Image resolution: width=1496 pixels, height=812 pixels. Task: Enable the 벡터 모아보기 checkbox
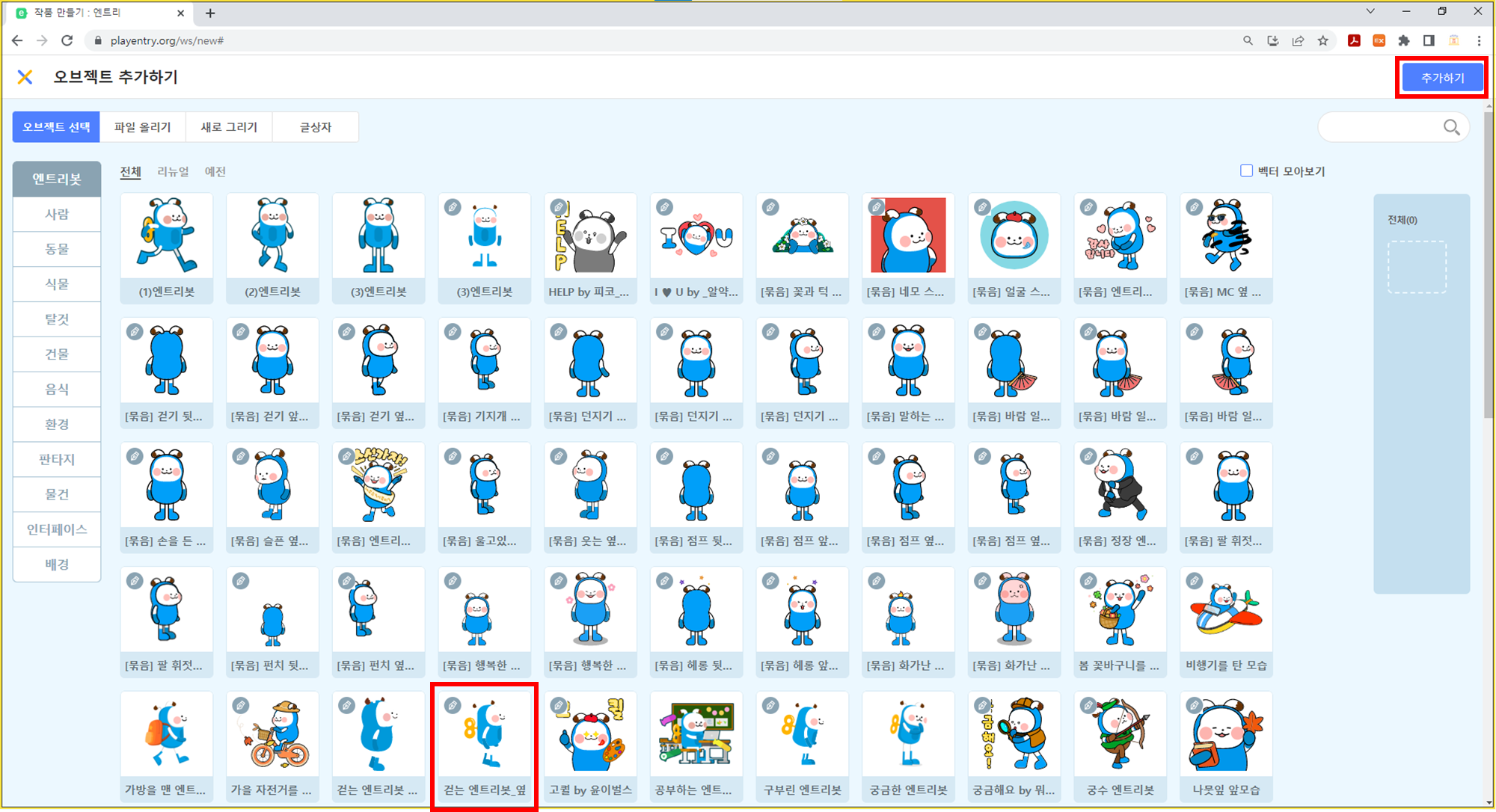(x=1246, y=171)
